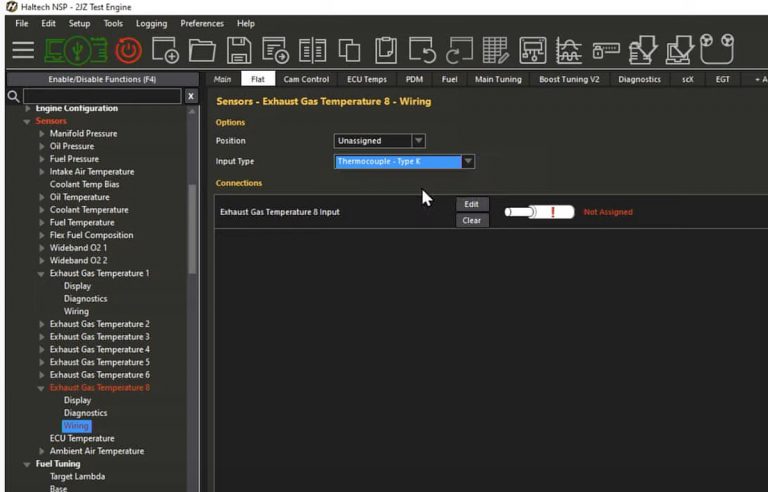768x492 pixels.
Task: Click Edit for Exhaust Gas Temperature 8 Input
Action: [472, 204]
